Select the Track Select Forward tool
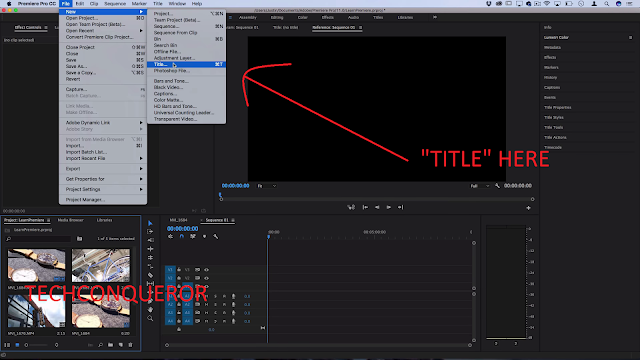Image resolution: width=640 pixels, height=360 pixels. (150, 231)
